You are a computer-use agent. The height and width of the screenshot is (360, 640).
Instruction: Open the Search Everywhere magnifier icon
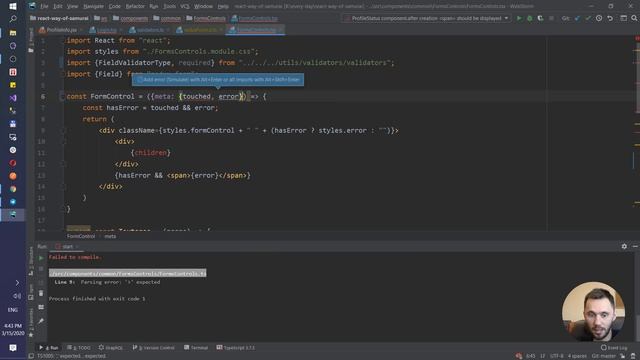pos(634,18)
